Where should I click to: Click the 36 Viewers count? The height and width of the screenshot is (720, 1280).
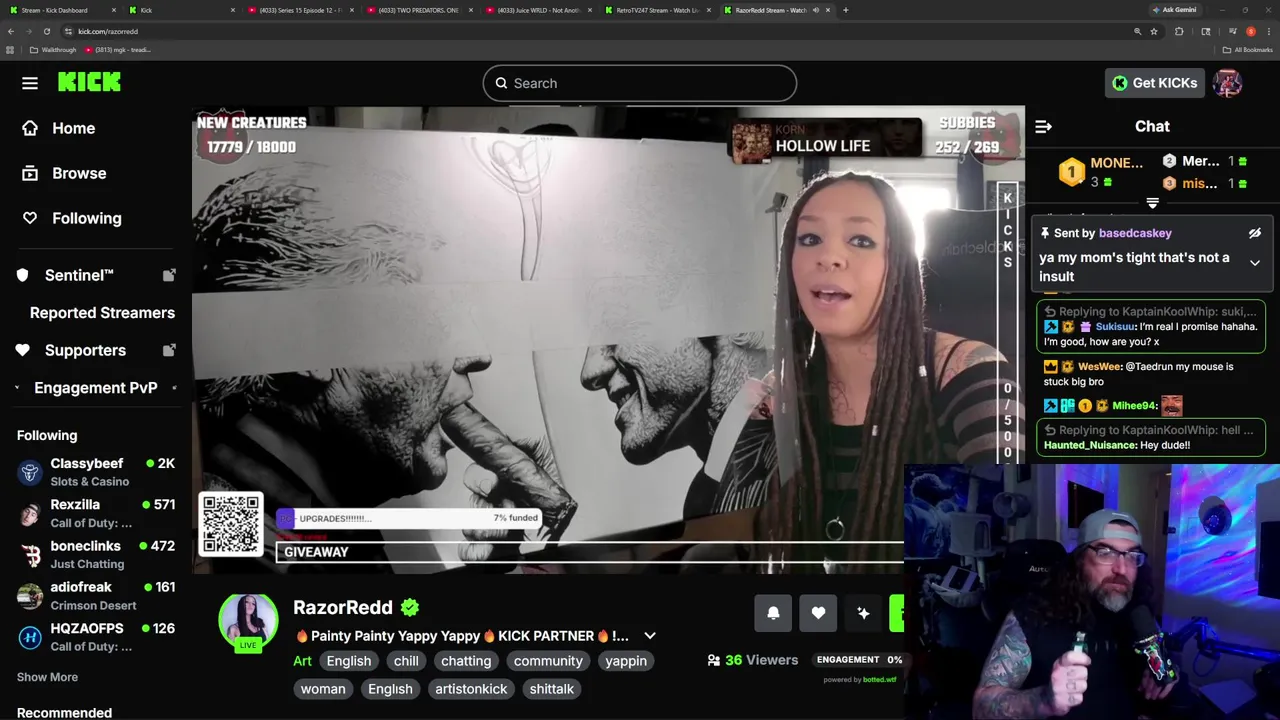click(753, 660)
